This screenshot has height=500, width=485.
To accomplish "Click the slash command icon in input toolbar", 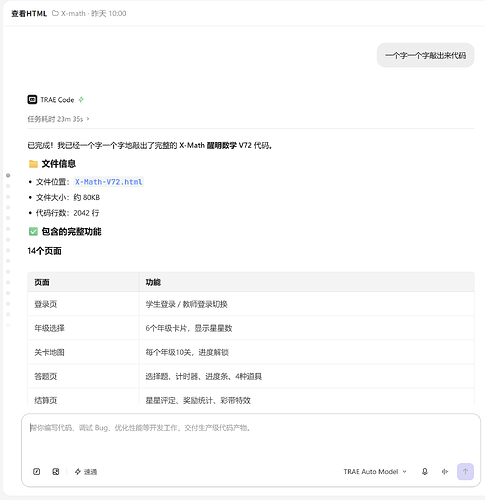I will [37, 471].
